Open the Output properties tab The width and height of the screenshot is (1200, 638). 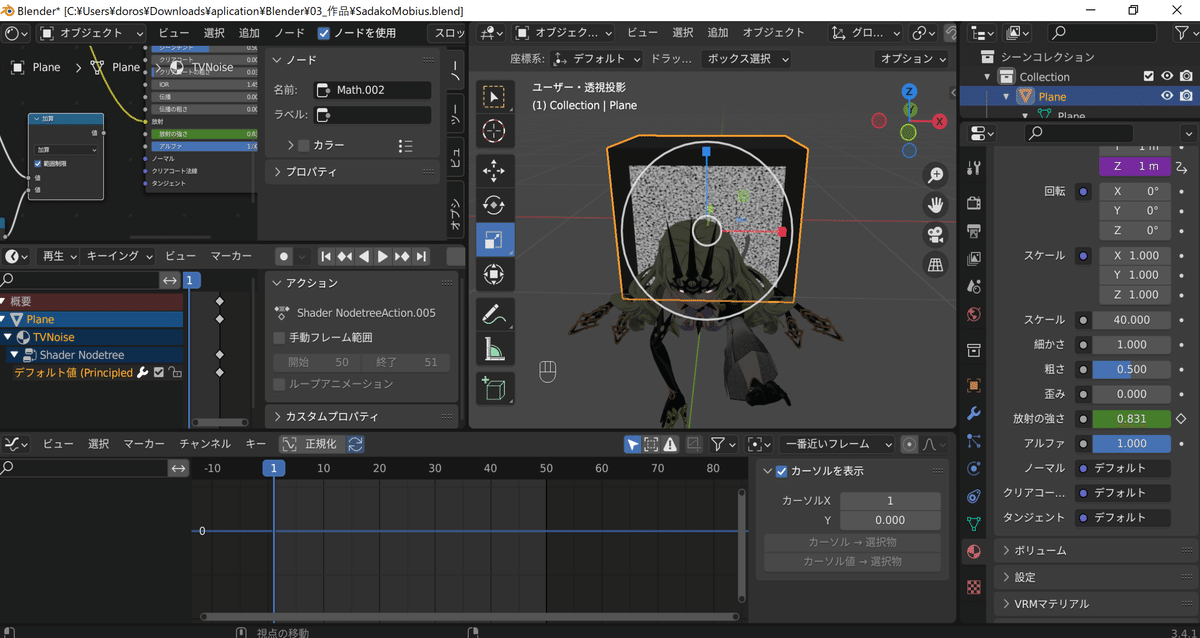tap(974, 231)
